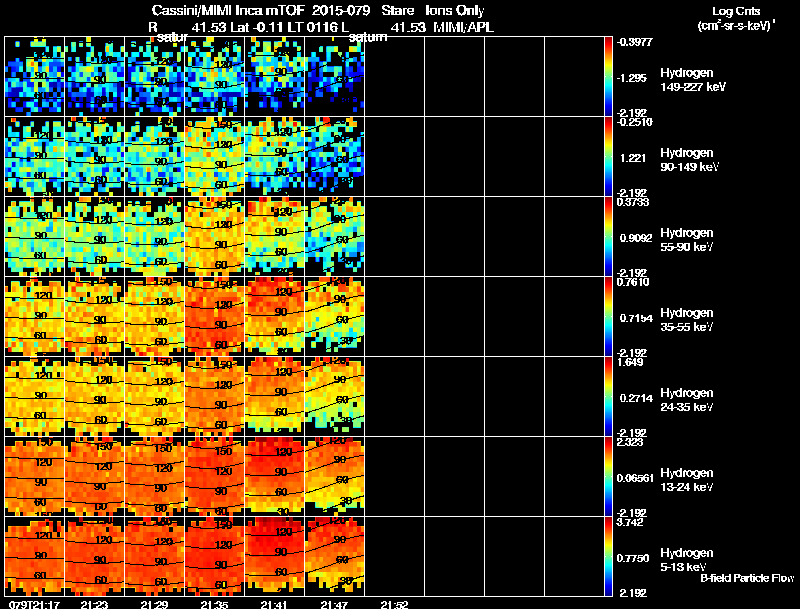Image resolution: width=800 pixels, height=609 pixels.
Task: Open the 149-227 keV image panel at 079T21:17
Action: click(x=34, y=76)
